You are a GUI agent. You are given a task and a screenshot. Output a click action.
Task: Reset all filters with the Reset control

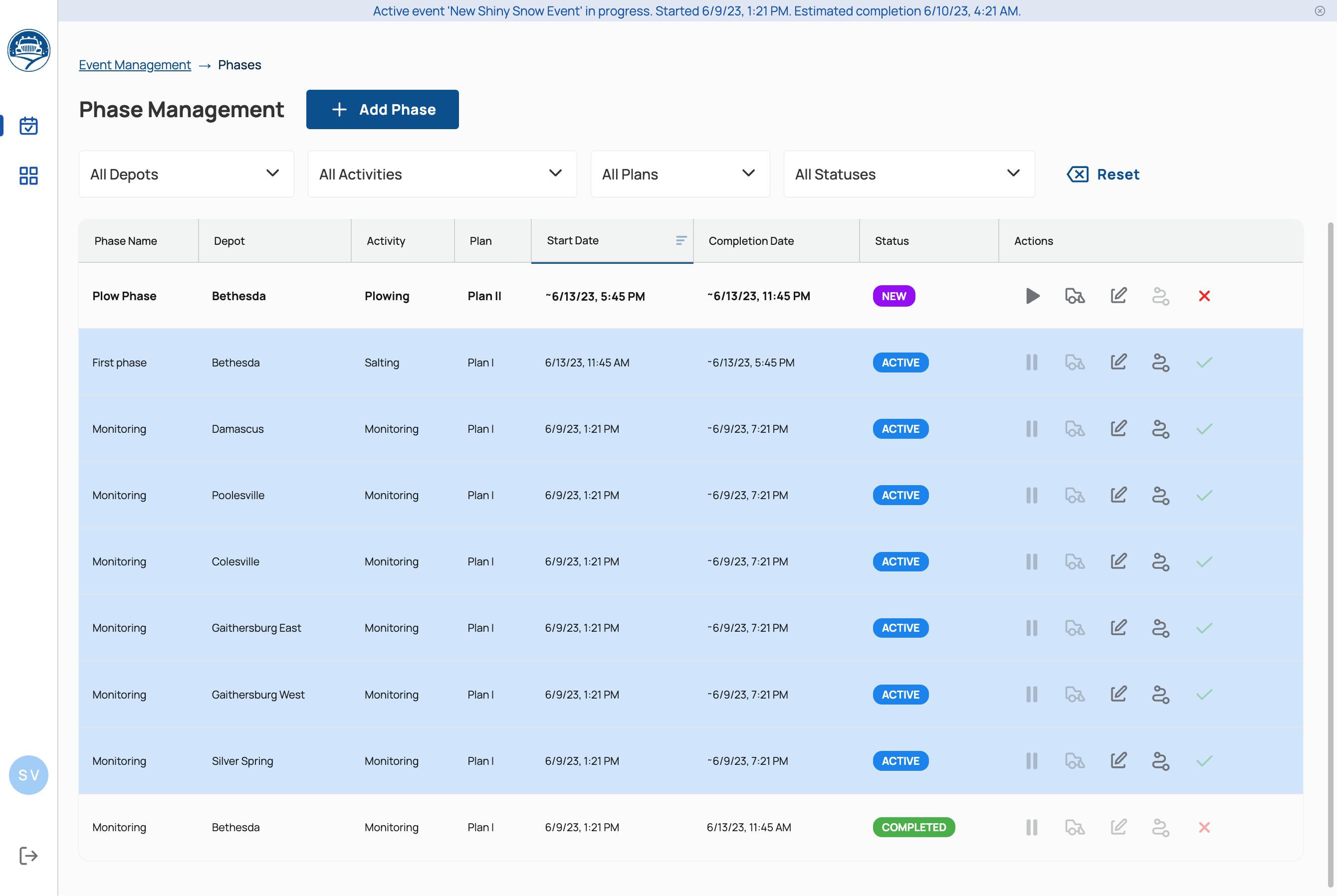click(1103, 175)
